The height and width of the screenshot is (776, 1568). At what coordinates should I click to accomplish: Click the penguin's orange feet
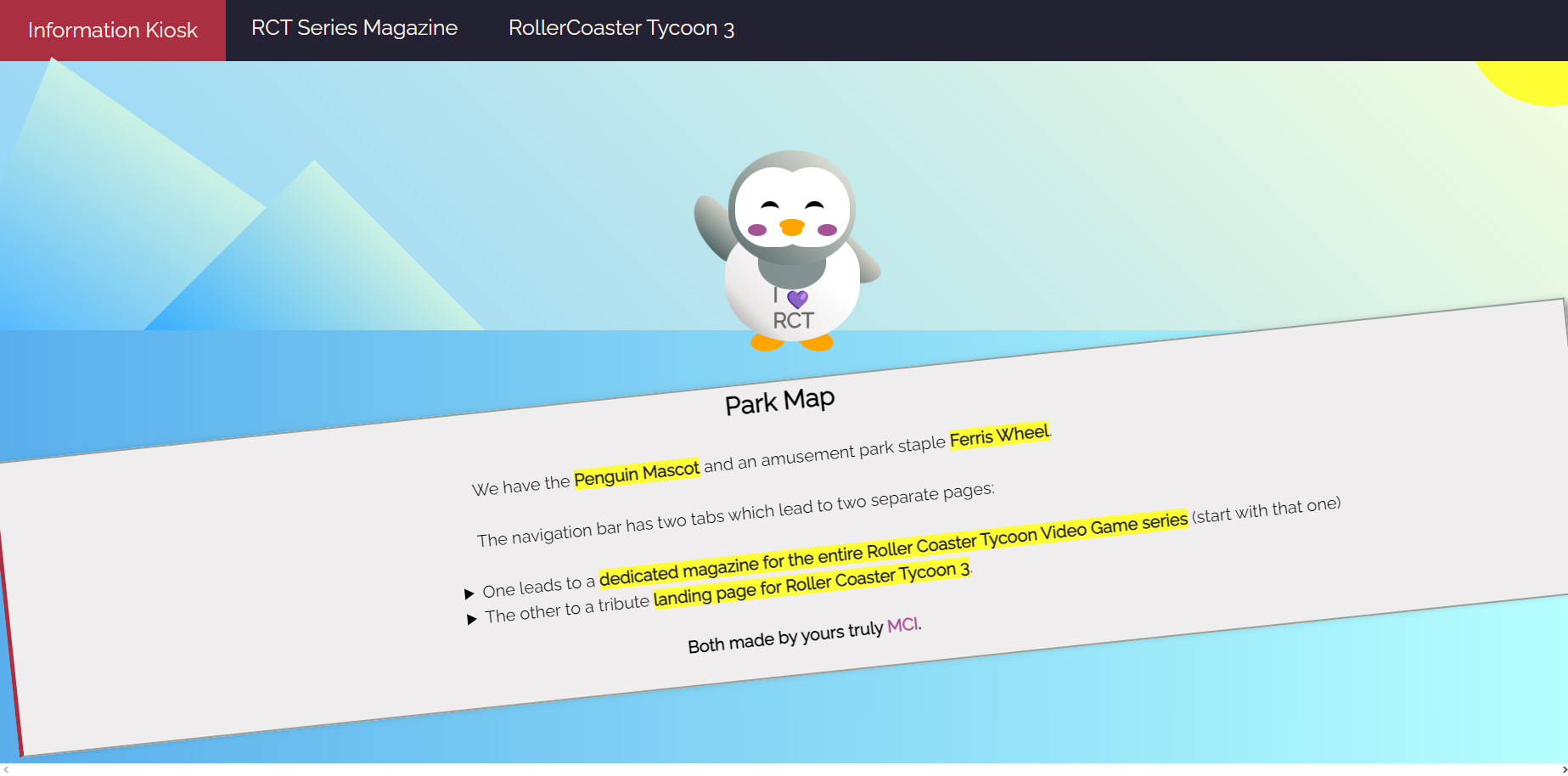coord(767,343)
